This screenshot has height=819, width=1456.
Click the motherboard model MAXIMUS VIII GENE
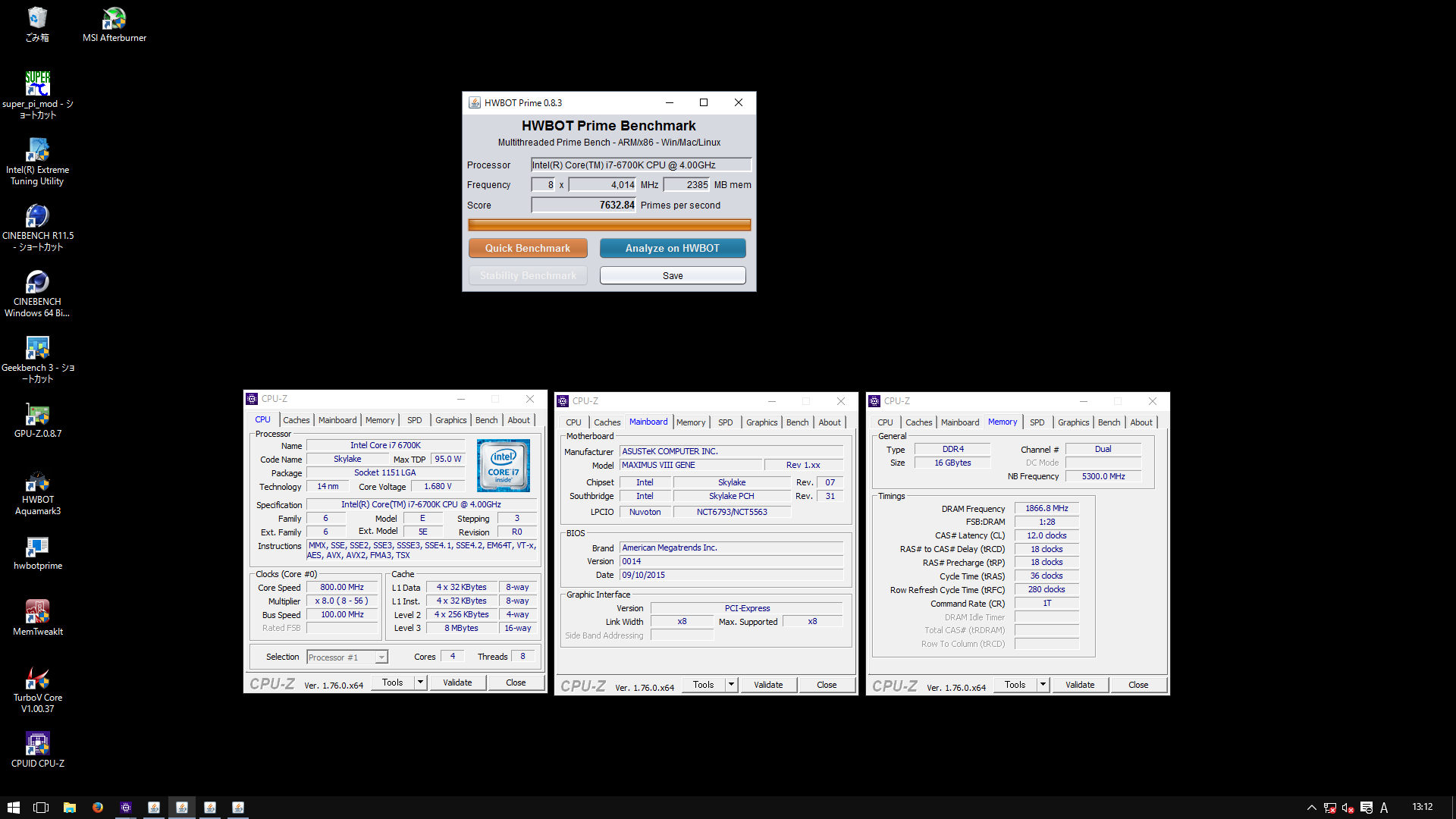pyautogui.click(x=690, y=466)
